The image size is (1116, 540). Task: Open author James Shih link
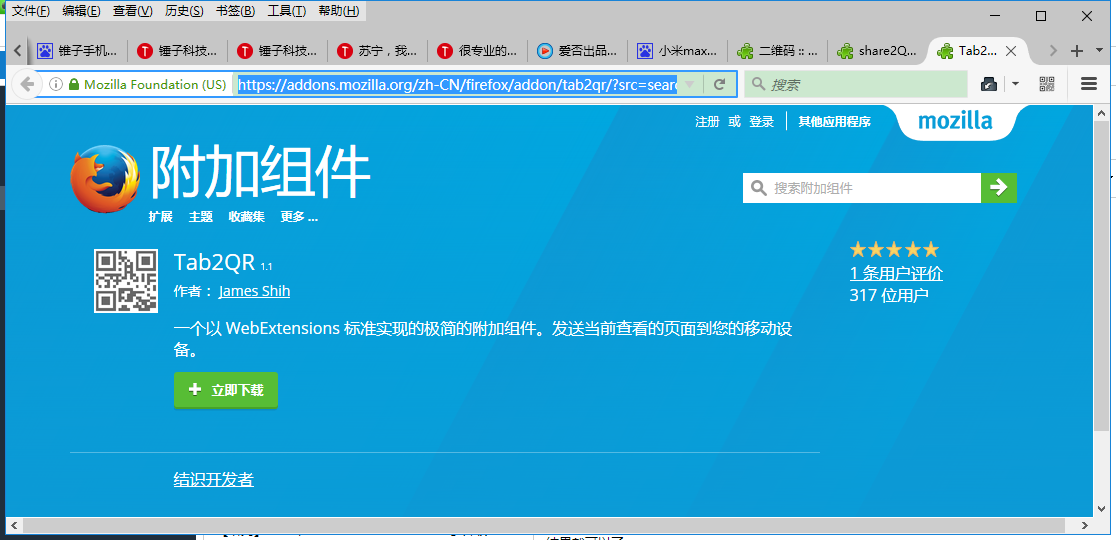point(254,291)
